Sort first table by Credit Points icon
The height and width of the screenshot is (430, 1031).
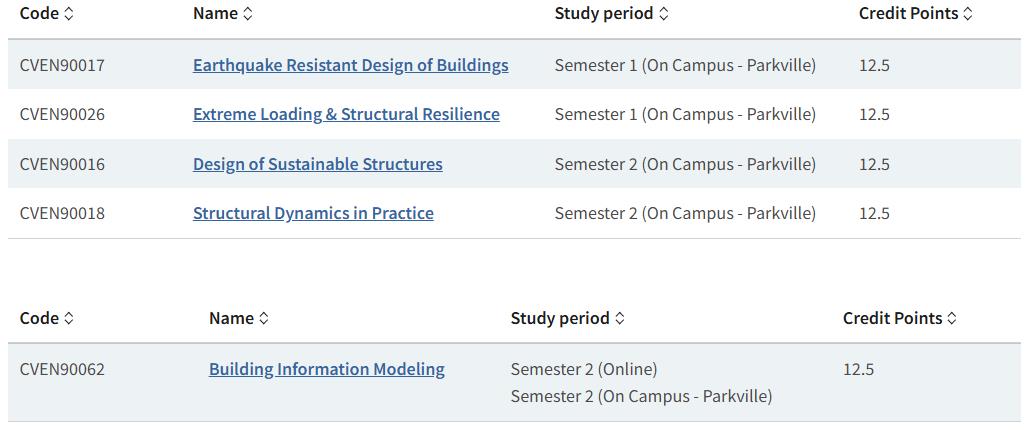967,14
